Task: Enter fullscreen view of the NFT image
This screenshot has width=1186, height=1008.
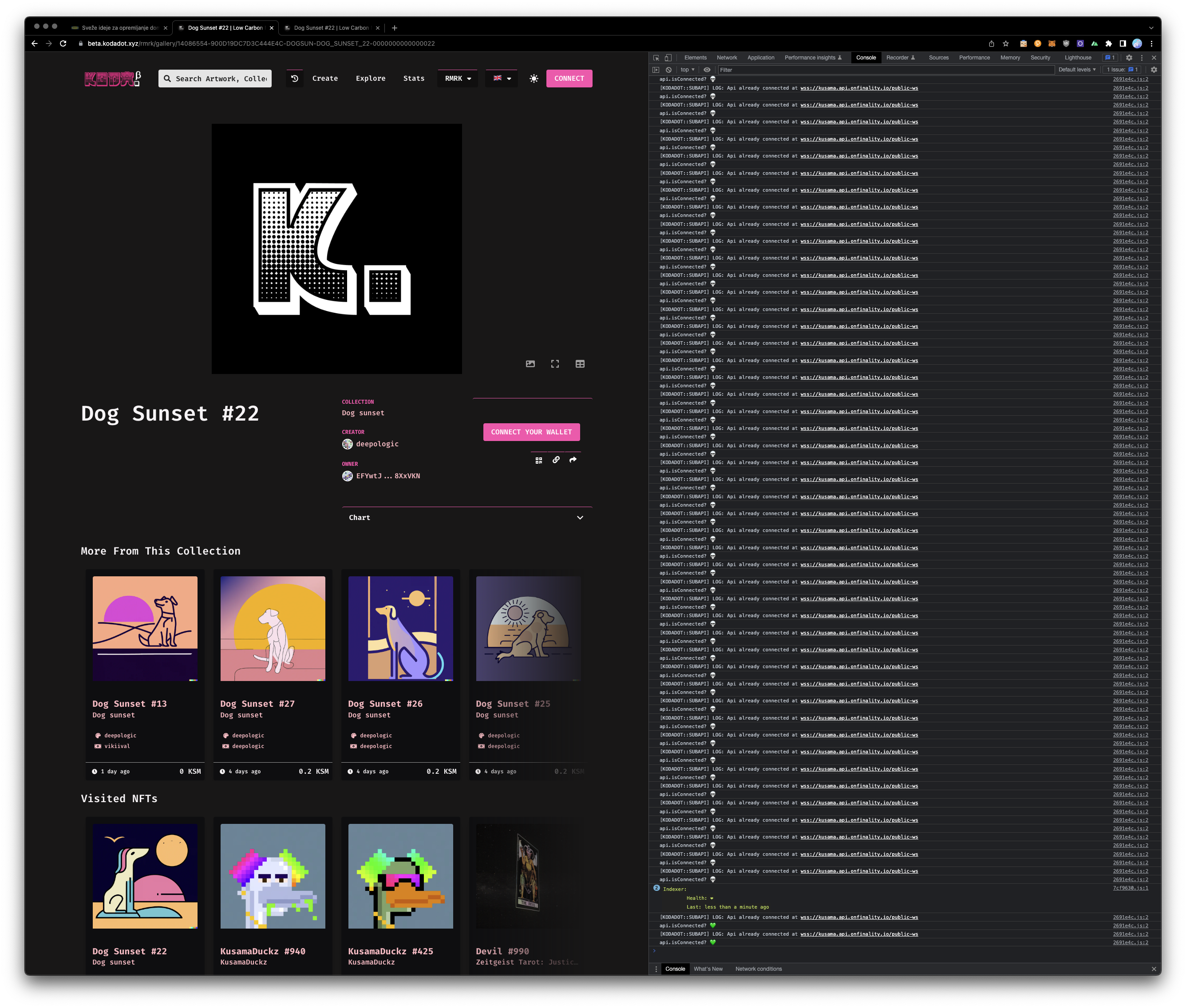Action: pos(555,364)
